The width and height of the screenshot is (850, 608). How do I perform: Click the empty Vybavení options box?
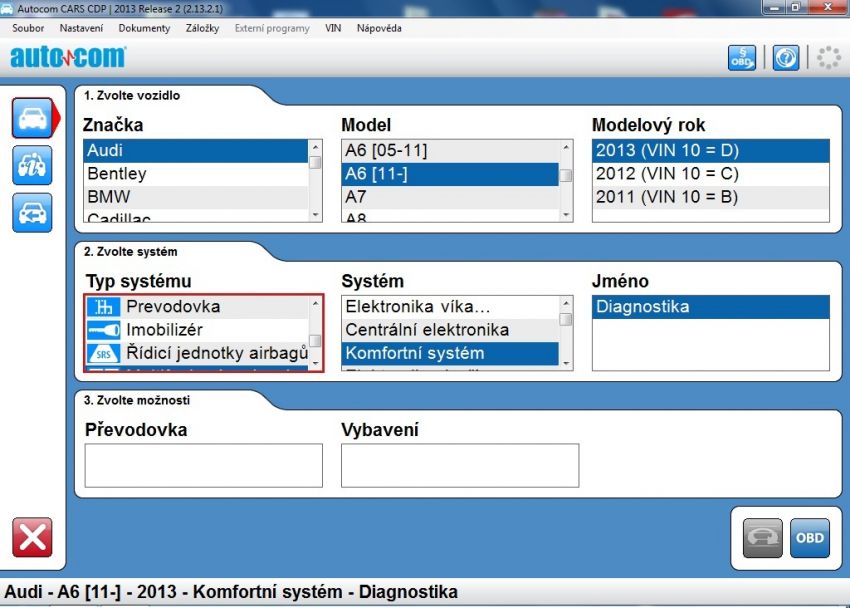tap(460, 465)
